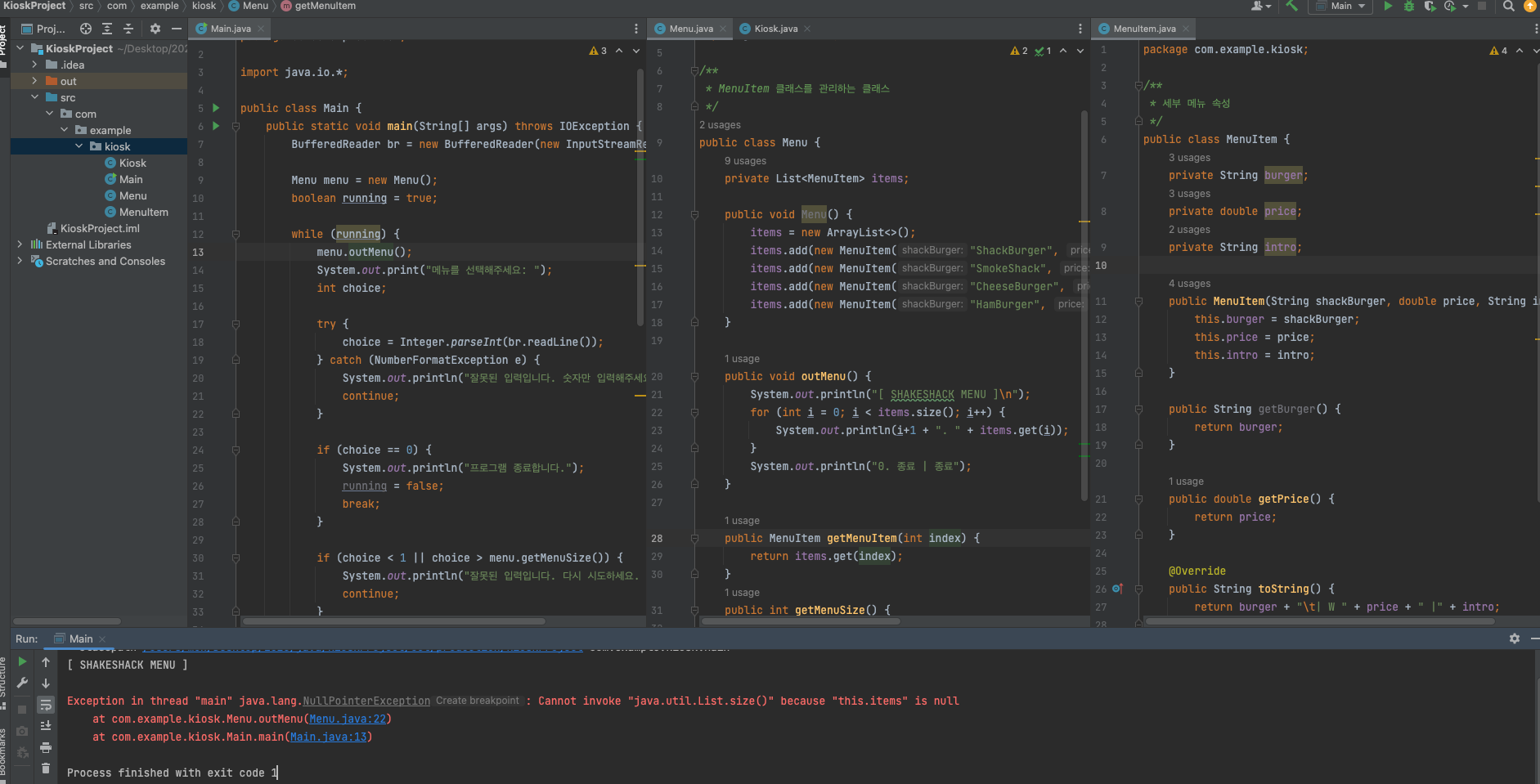
Task: Select the Main tab in Run panel
Action: click(80, 638)
